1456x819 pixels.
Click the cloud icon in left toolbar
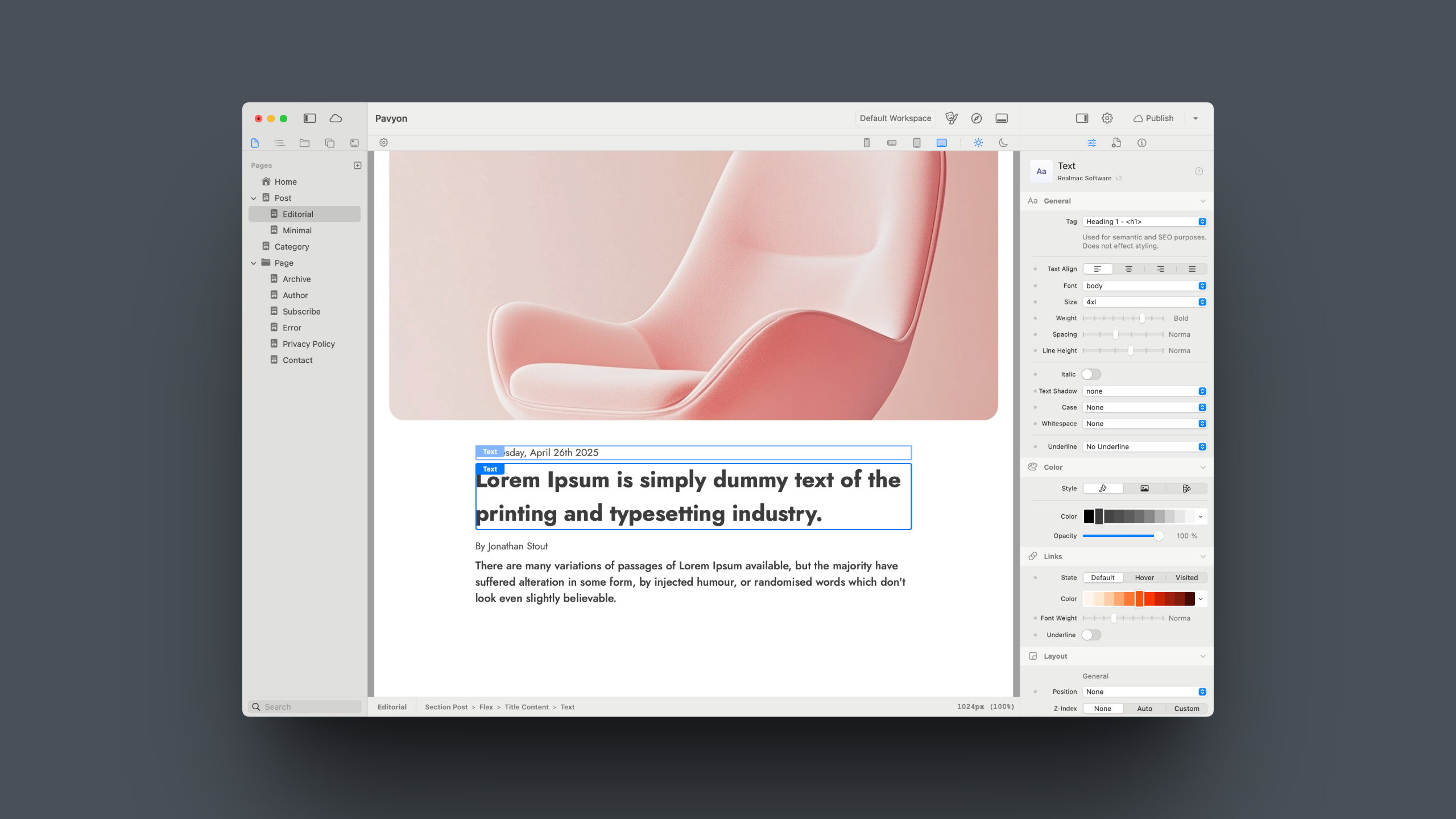[x=336, y=118]
